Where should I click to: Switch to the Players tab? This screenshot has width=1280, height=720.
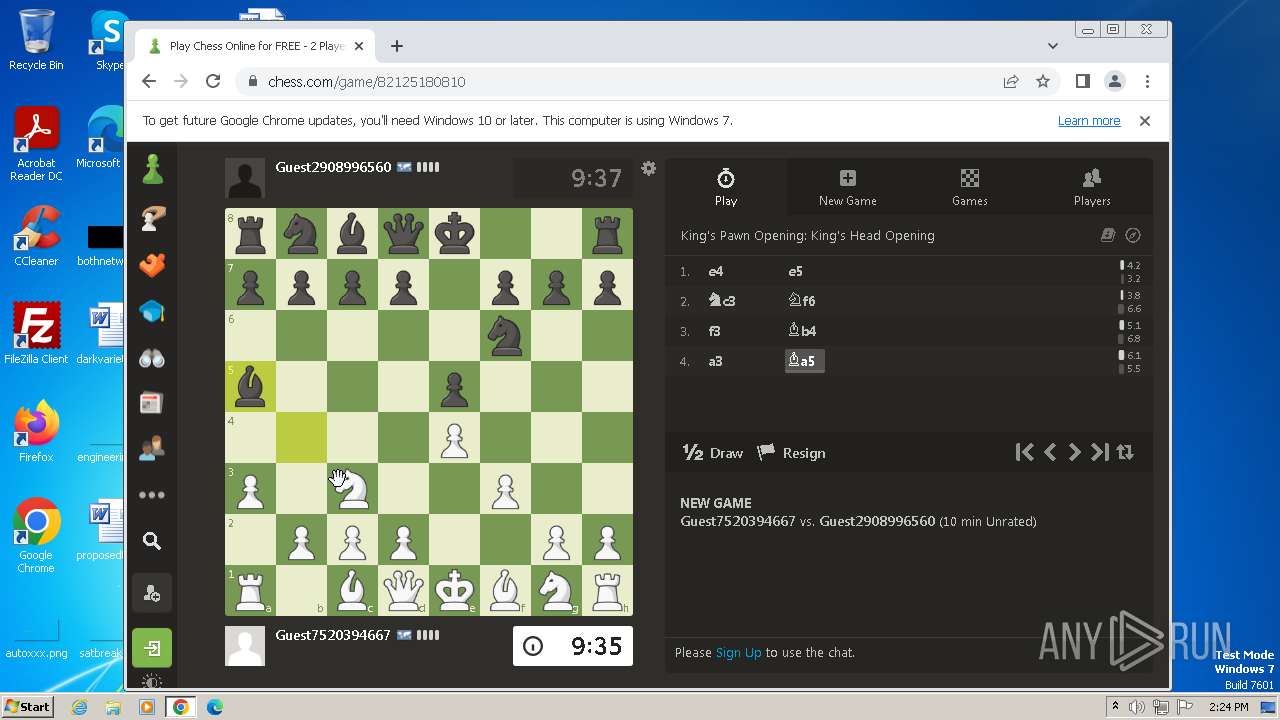[x=1092, y=187]
